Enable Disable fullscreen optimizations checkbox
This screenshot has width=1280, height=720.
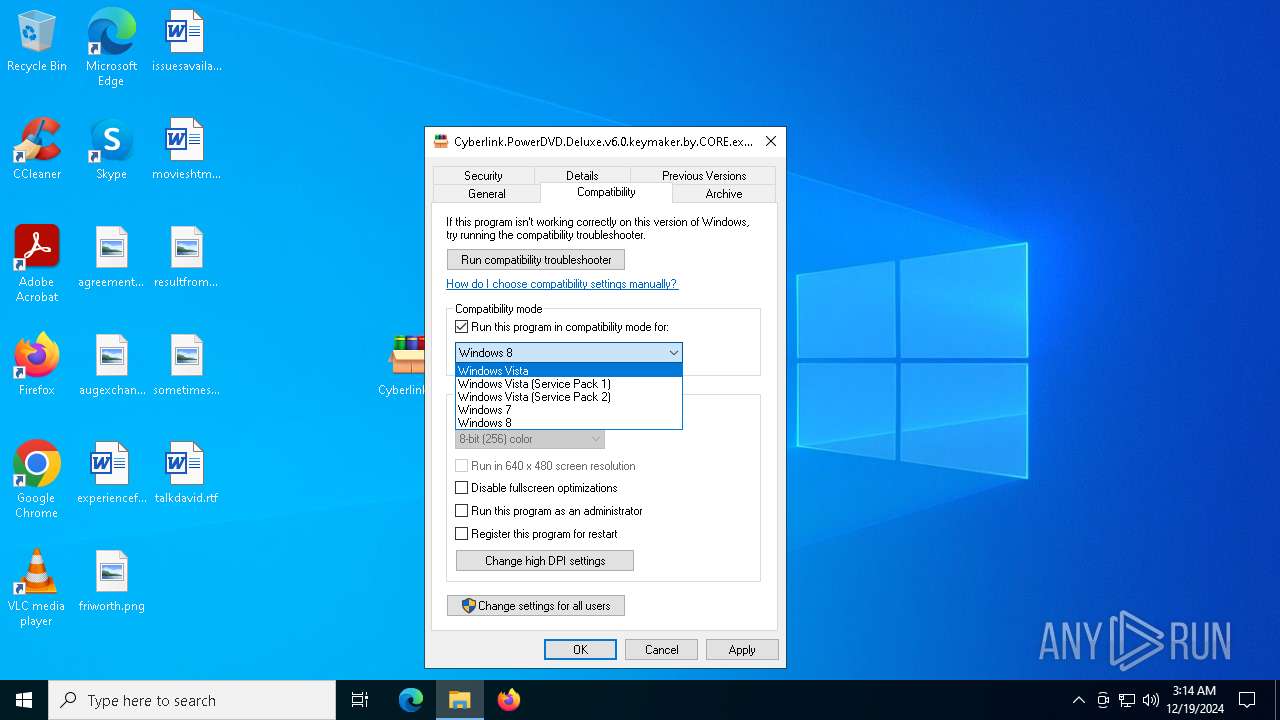[461, 488]
